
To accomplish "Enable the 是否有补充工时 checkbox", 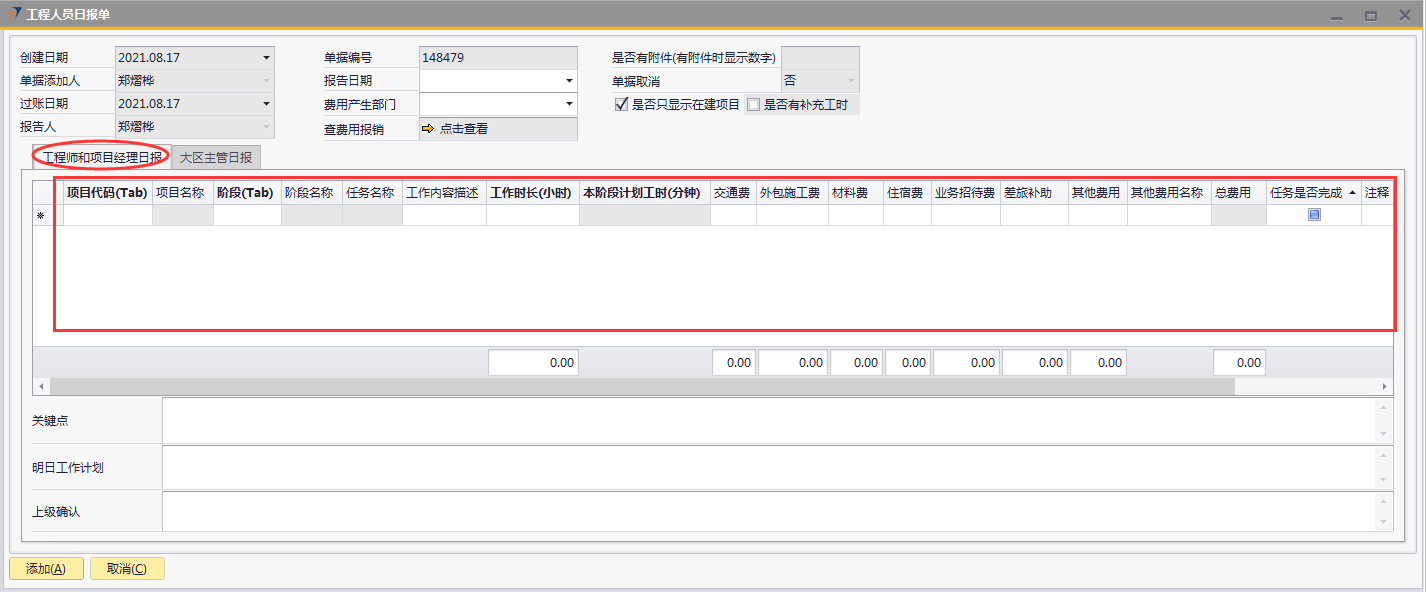I will coord(753,104).
